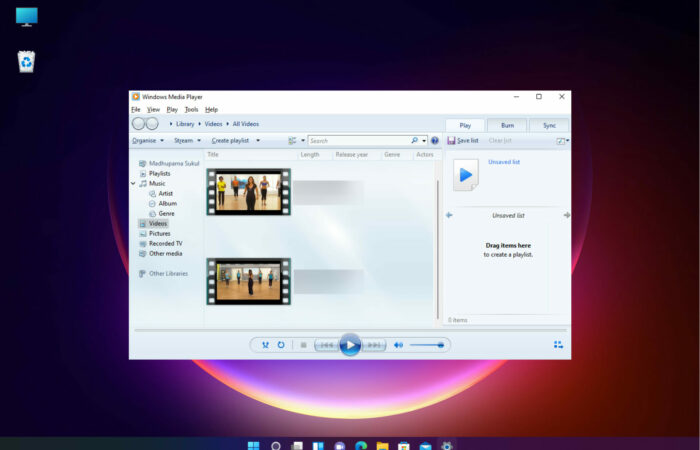Open the Help menu
Screen dimensions: 700x450
point(211,109)
